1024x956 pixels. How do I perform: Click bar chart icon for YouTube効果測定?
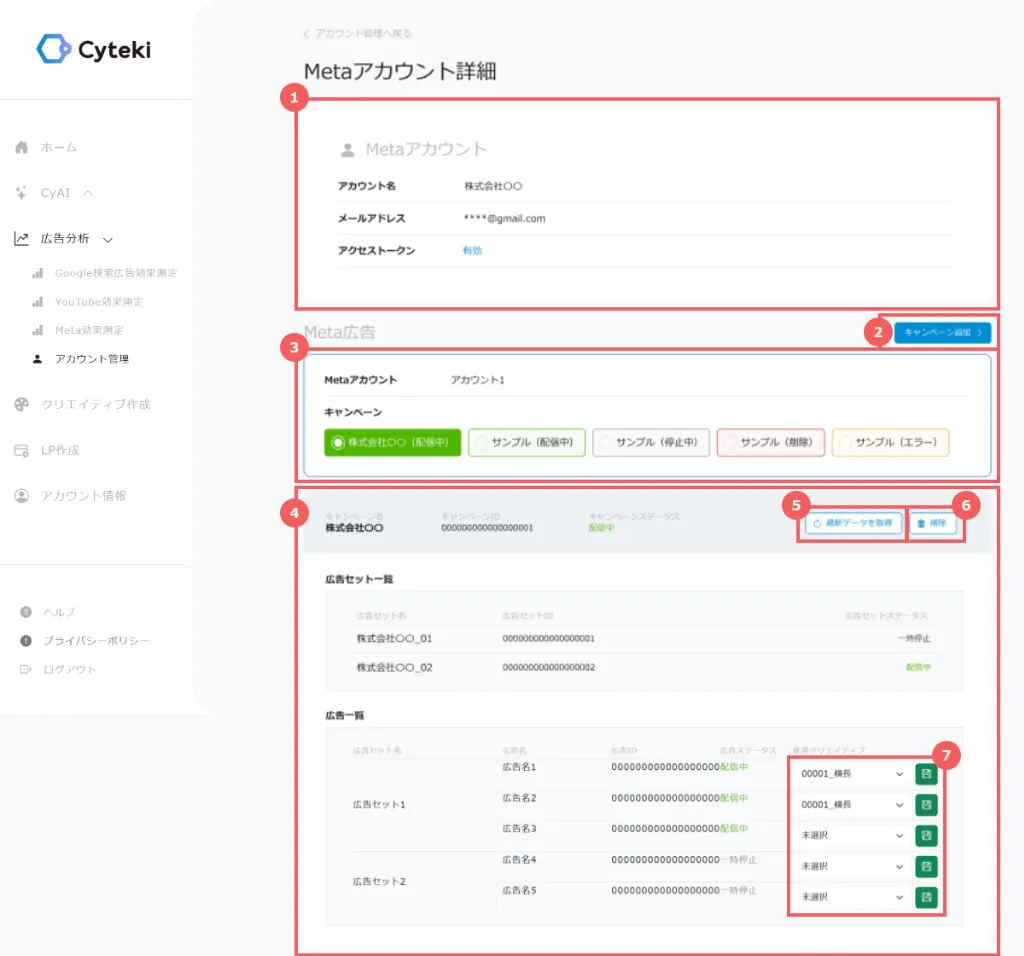click(x=38, y=302)
